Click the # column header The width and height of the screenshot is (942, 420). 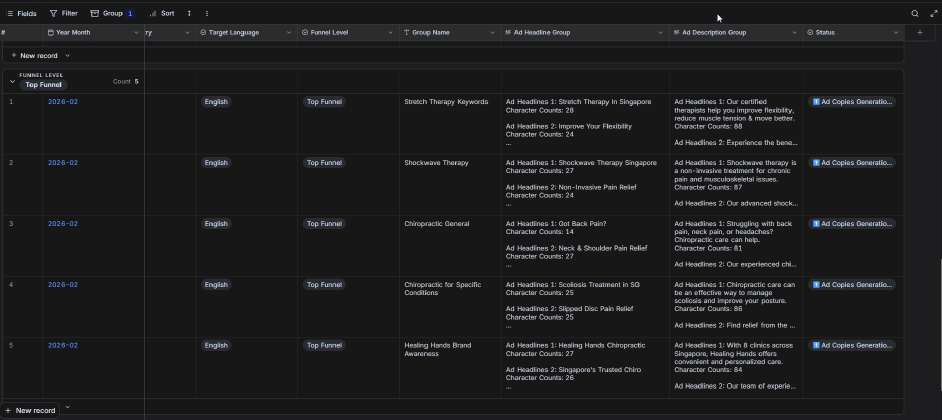(3, 32)
